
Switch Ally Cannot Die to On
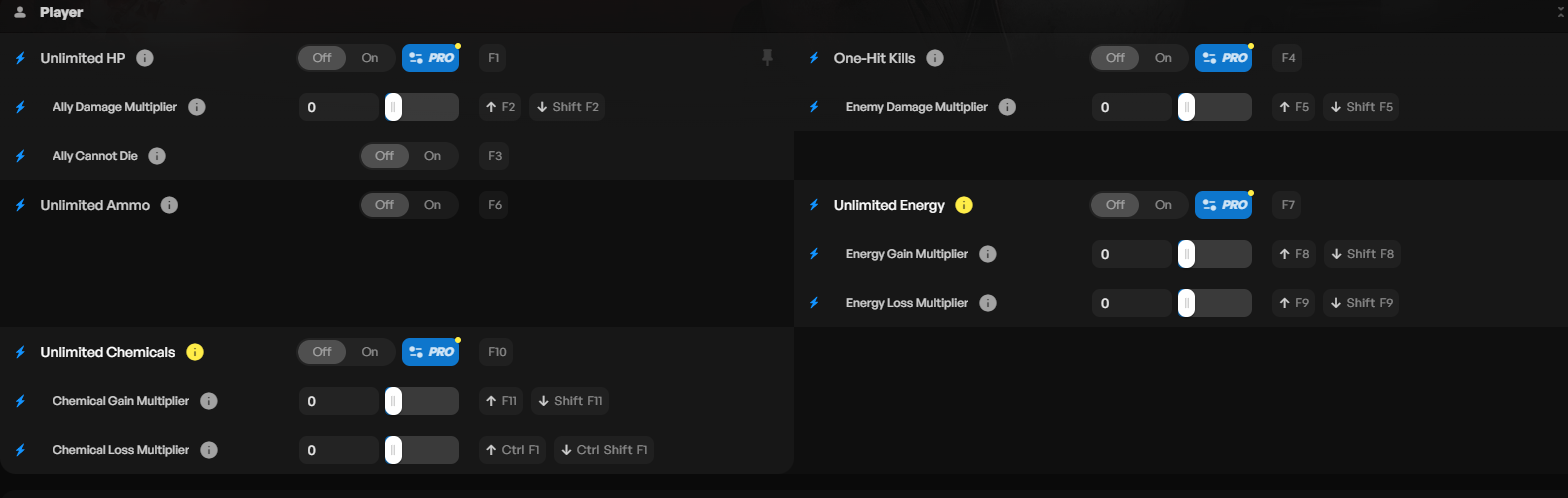click(432, 156)
